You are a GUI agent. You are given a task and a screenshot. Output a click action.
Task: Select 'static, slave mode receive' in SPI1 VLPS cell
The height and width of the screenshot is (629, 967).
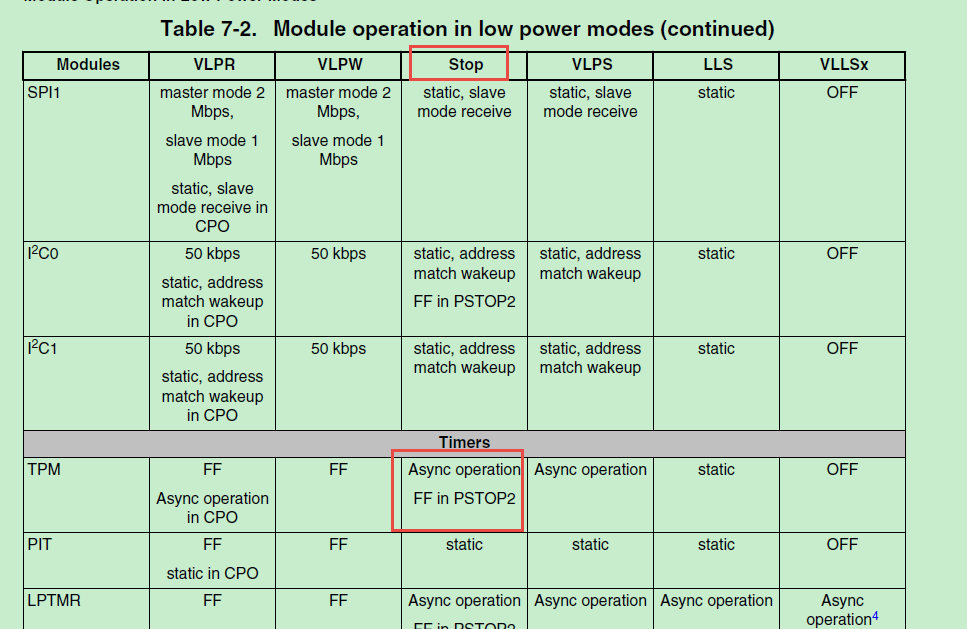point(590,102)
